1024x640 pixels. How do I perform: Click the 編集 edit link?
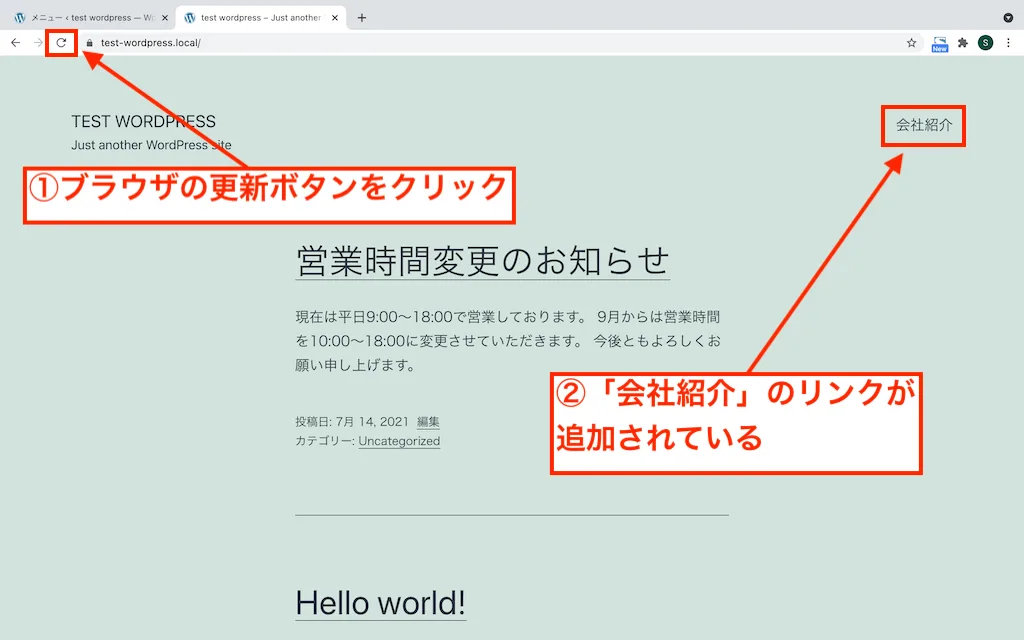pos(428,422)
